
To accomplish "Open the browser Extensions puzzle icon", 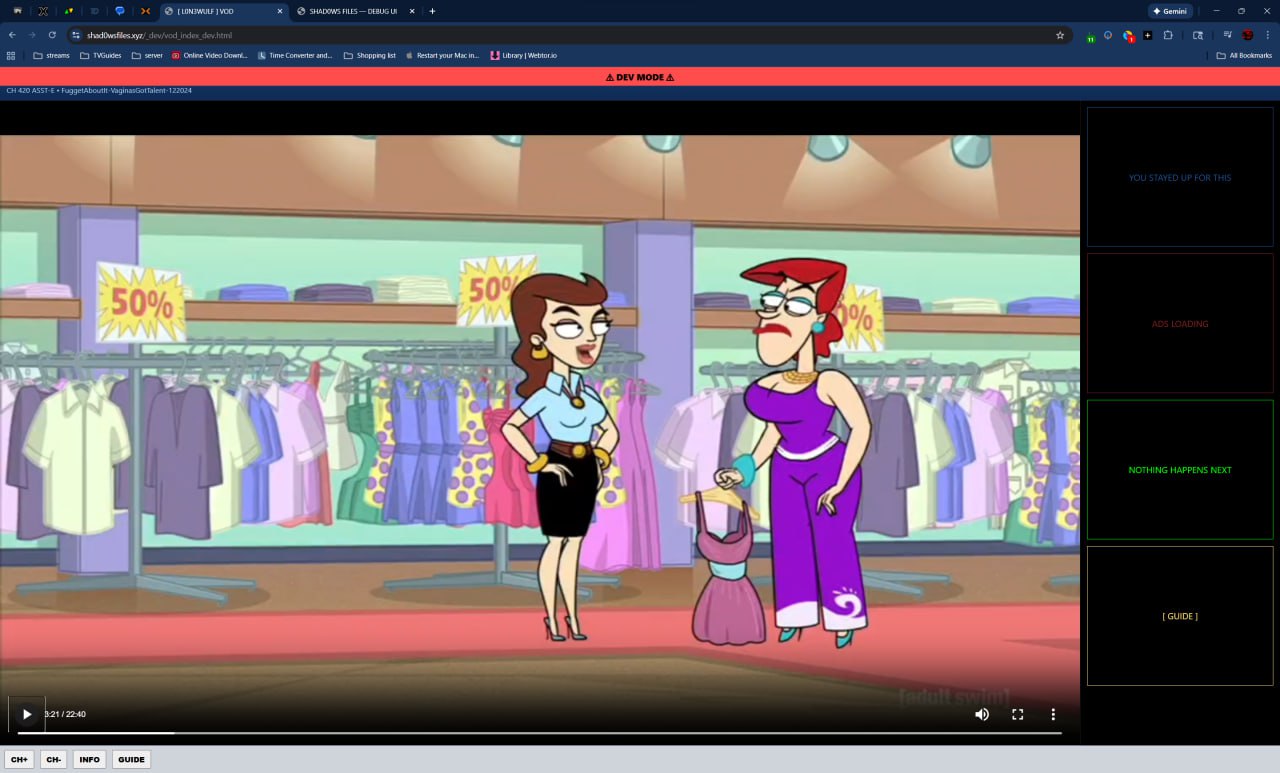I will [x=1167, y=35].
